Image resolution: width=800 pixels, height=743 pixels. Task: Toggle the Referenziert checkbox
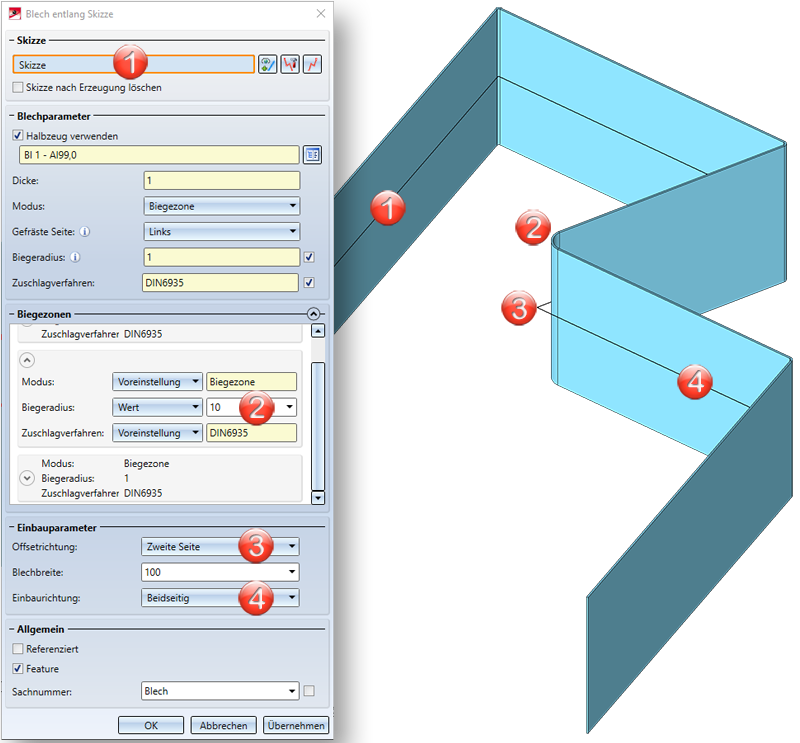(18, 649)
